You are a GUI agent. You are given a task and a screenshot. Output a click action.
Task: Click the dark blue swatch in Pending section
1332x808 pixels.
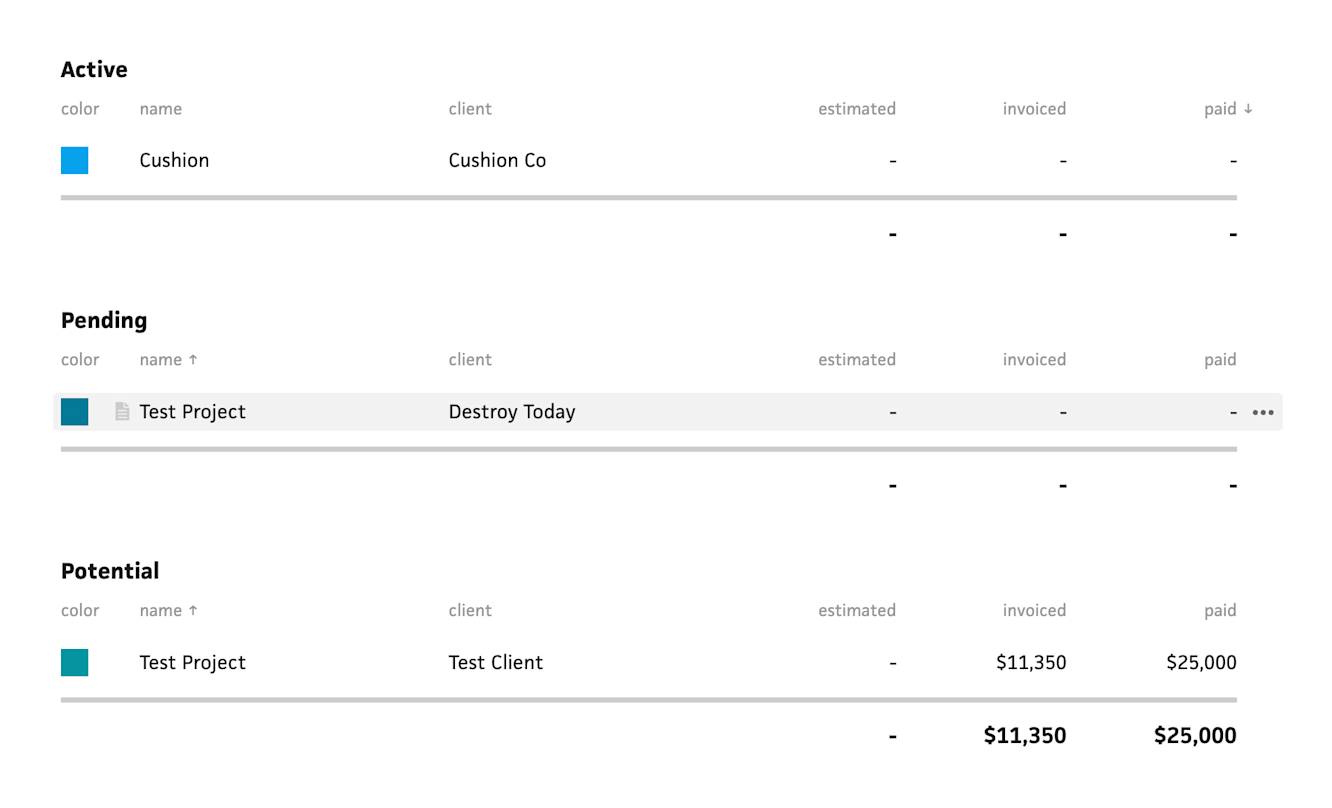tap(75, 412)
